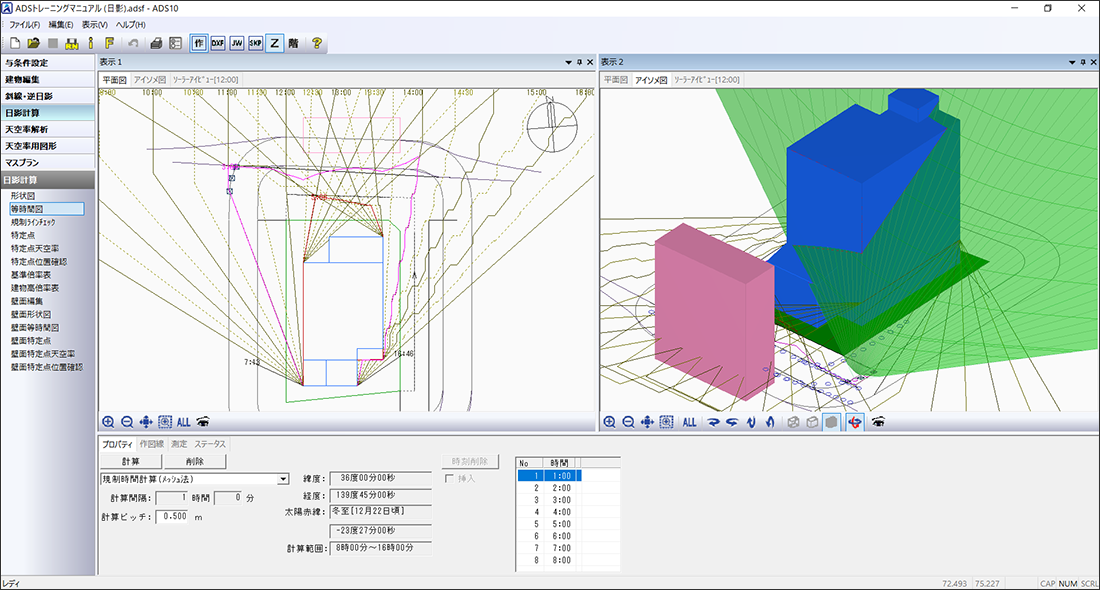Image resolution: width=1100 pixels, height=590 pixels.
Task: Open the 表示1 pane dropdown arrow
Action: point(568,62)
